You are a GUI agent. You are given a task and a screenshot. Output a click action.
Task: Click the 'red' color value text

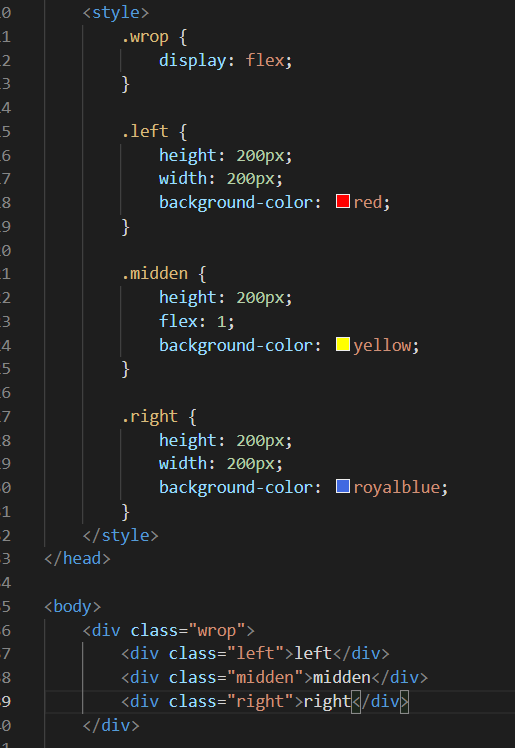(368, 202)
